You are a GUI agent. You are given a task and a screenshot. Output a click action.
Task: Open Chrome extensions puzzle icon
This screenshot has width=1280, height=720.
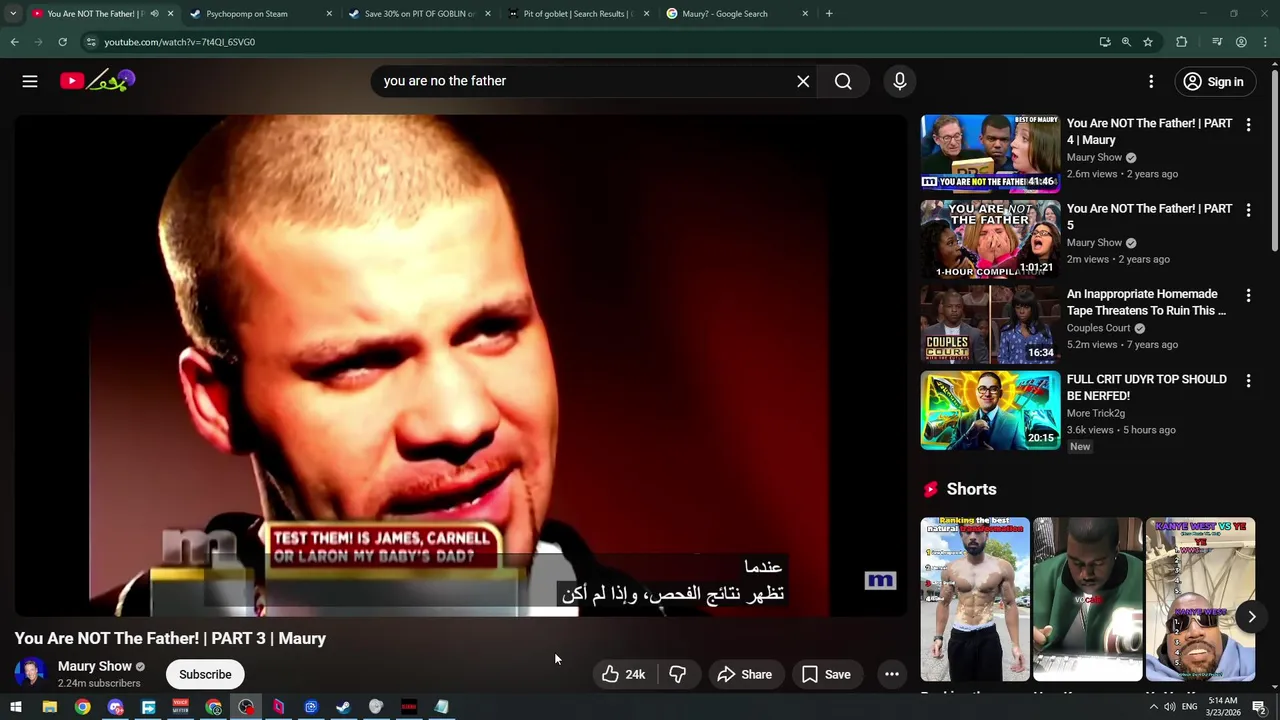(1181, 42)
